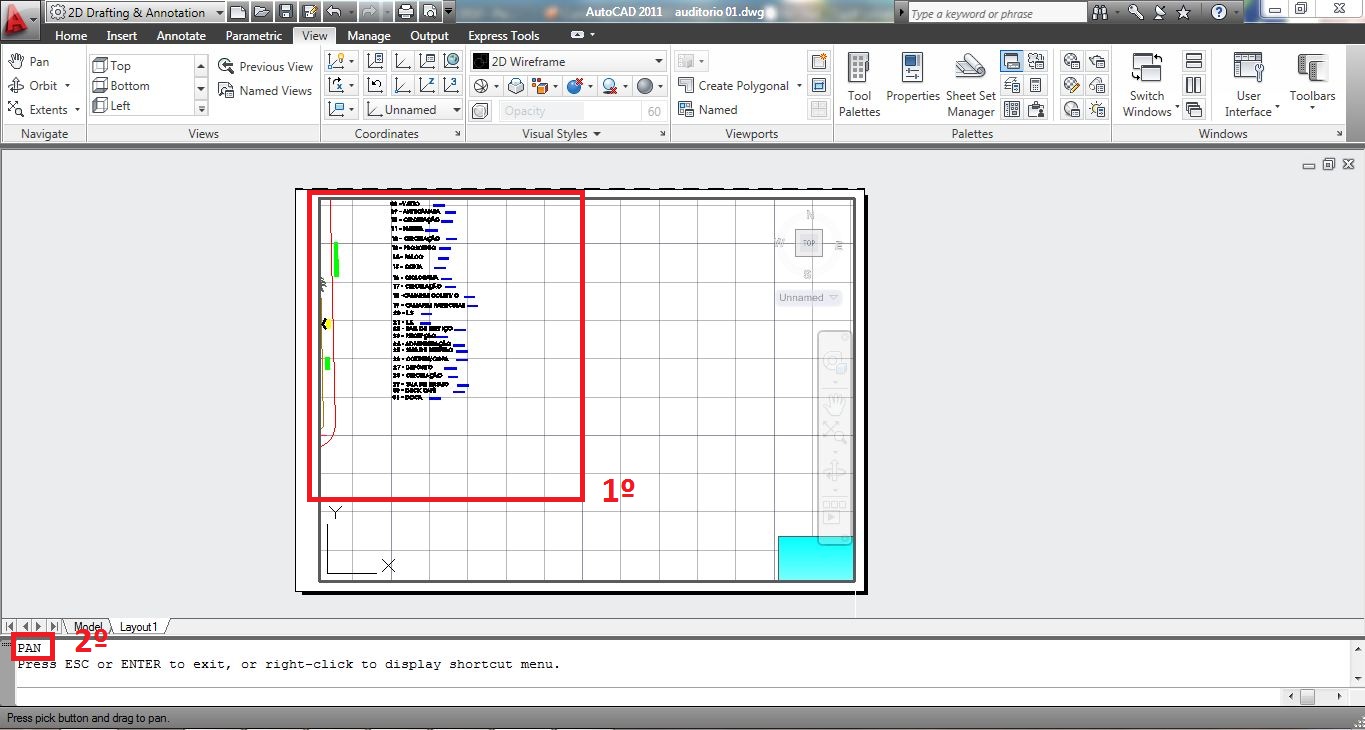Open the Sheet Set Manager
1365x730 pixels.
pyautogui.click(x=970, y=86)
